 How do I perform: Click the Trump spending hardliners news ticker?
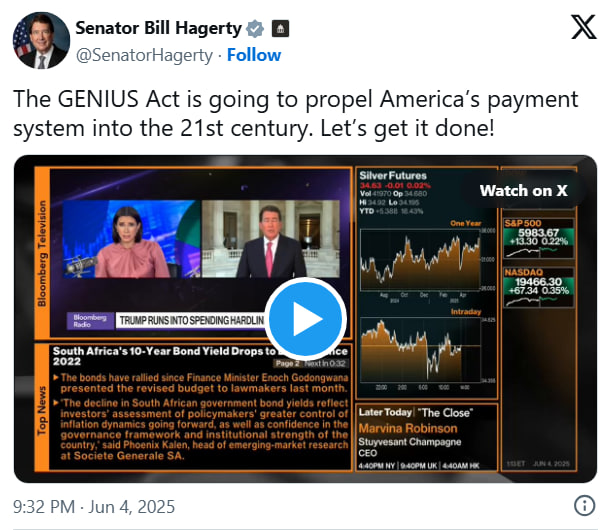[x=191, y=321]
